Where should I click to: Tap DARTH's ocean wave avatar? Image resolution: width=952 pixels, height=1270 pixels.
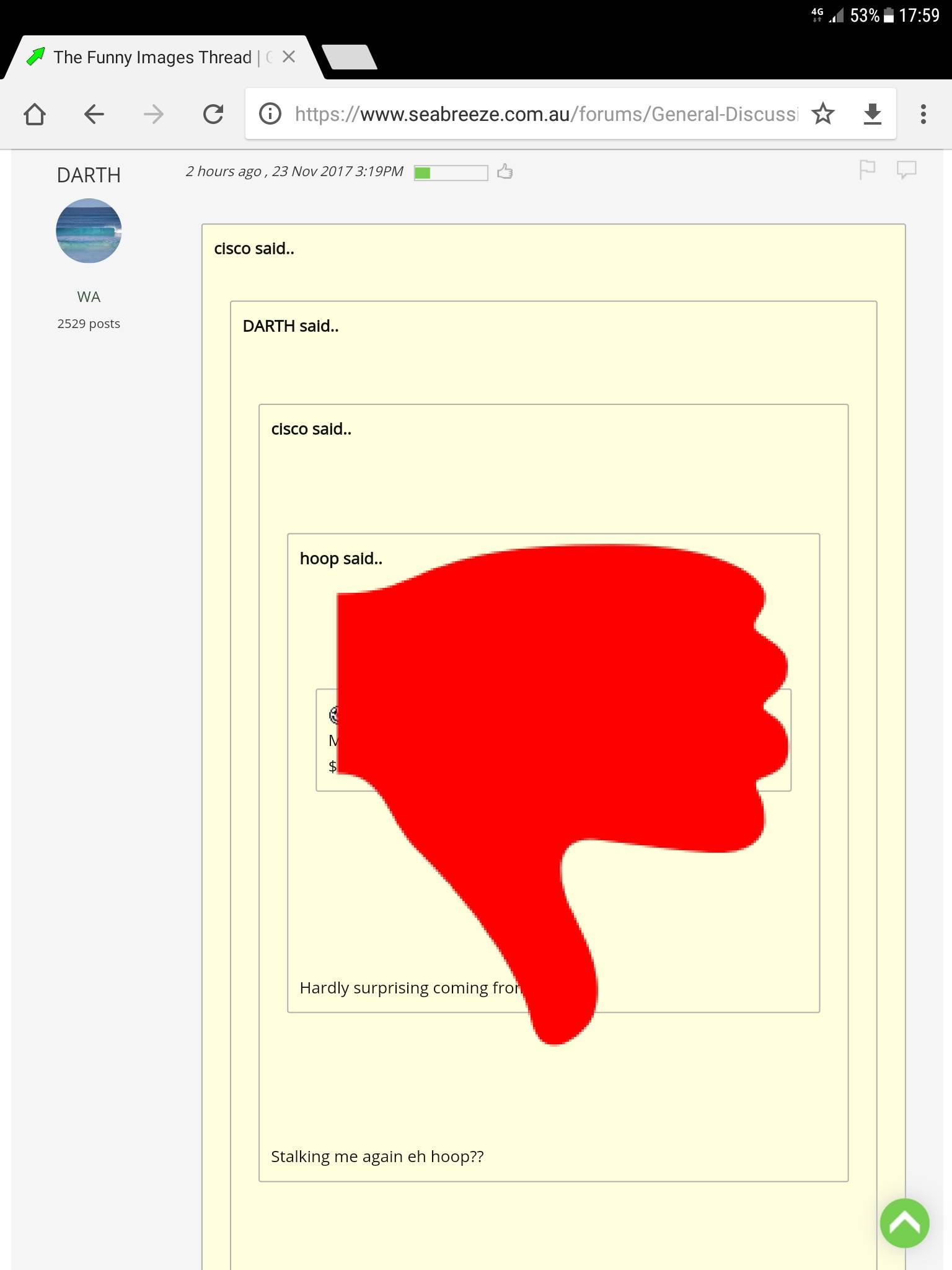(89, 231)
